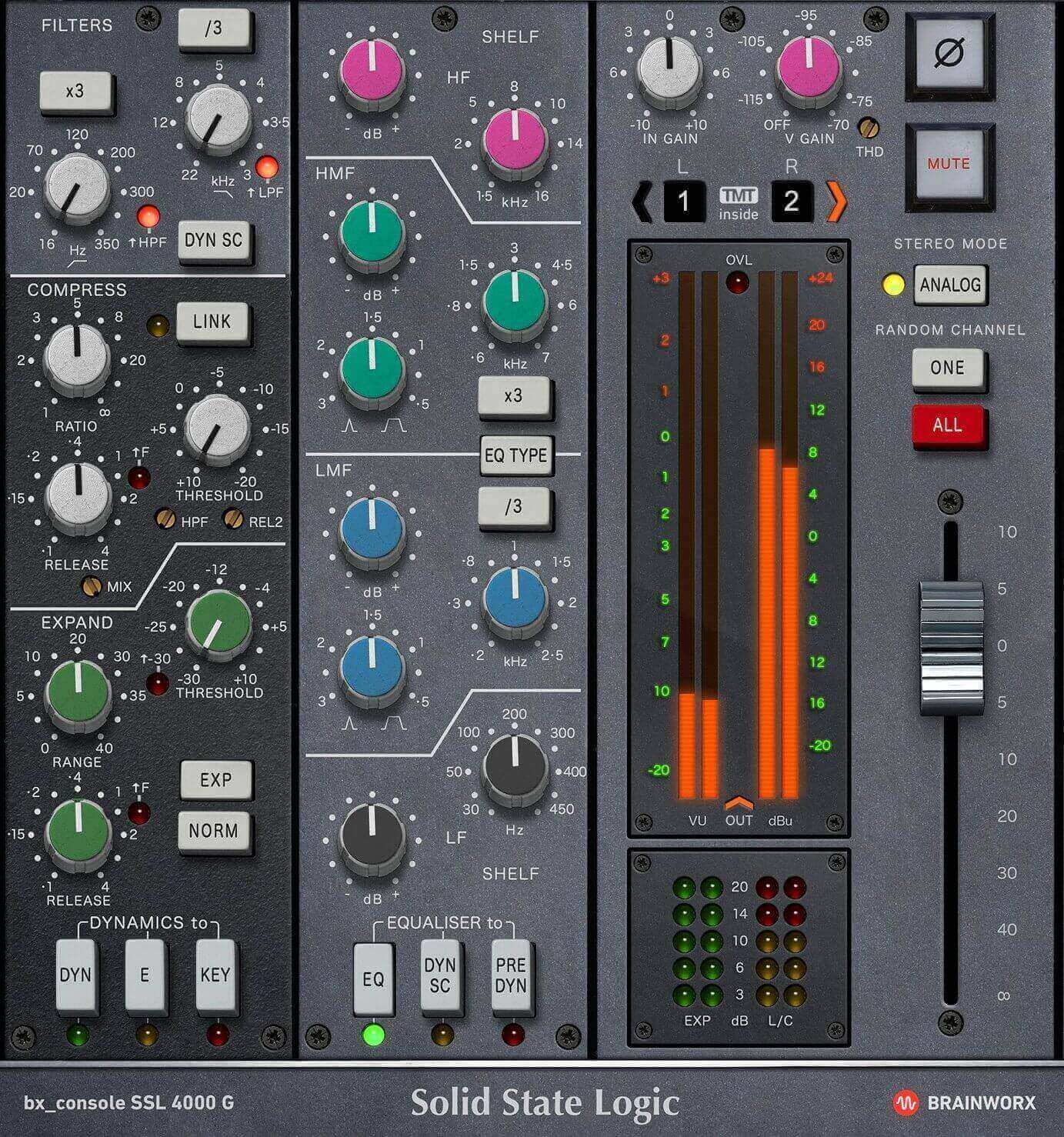This screenshot has height=1137, width=1064.
Task: Adjust the compressor MIX trim screw
Action: (x=92, y=587)
